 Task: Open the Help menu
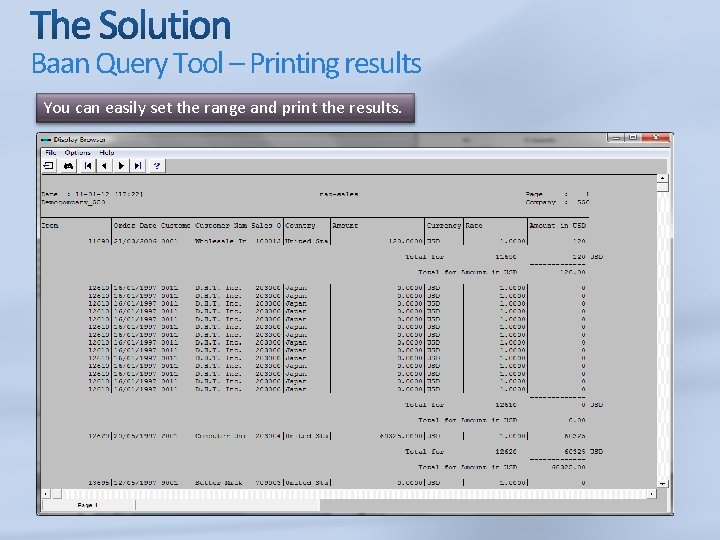107,152
